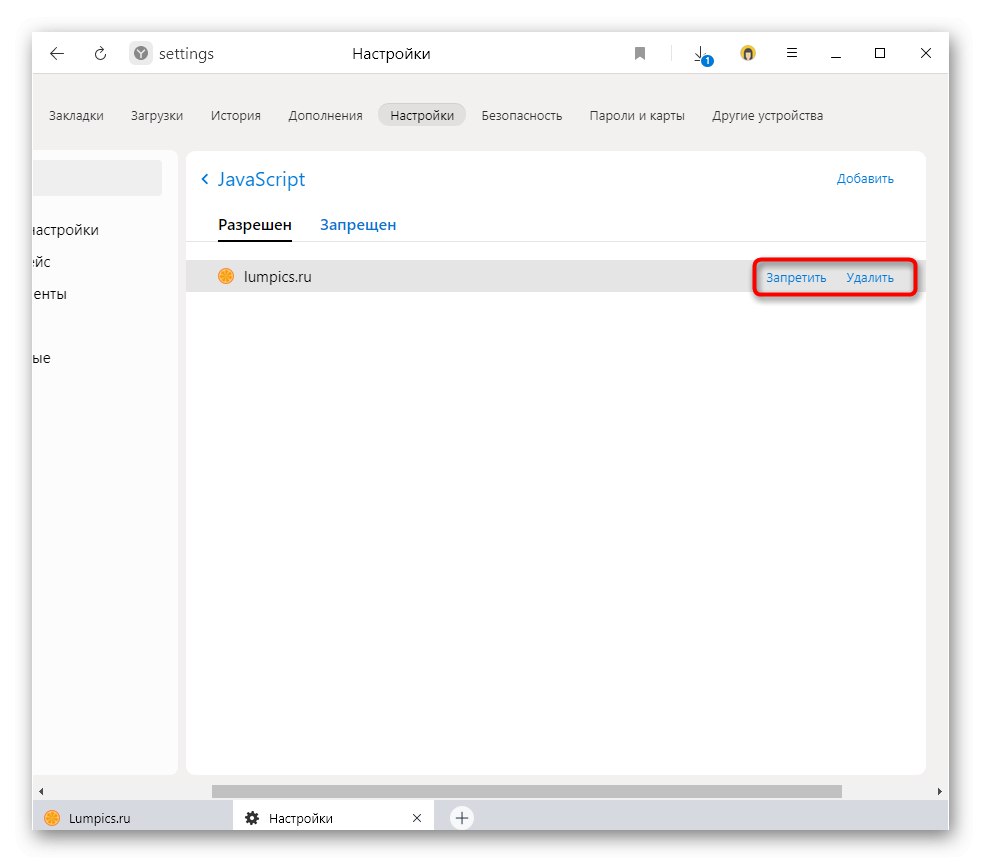Bookmark this page with flag icon
The width and height of the screenshot is (981, 862).
[639, 54]
